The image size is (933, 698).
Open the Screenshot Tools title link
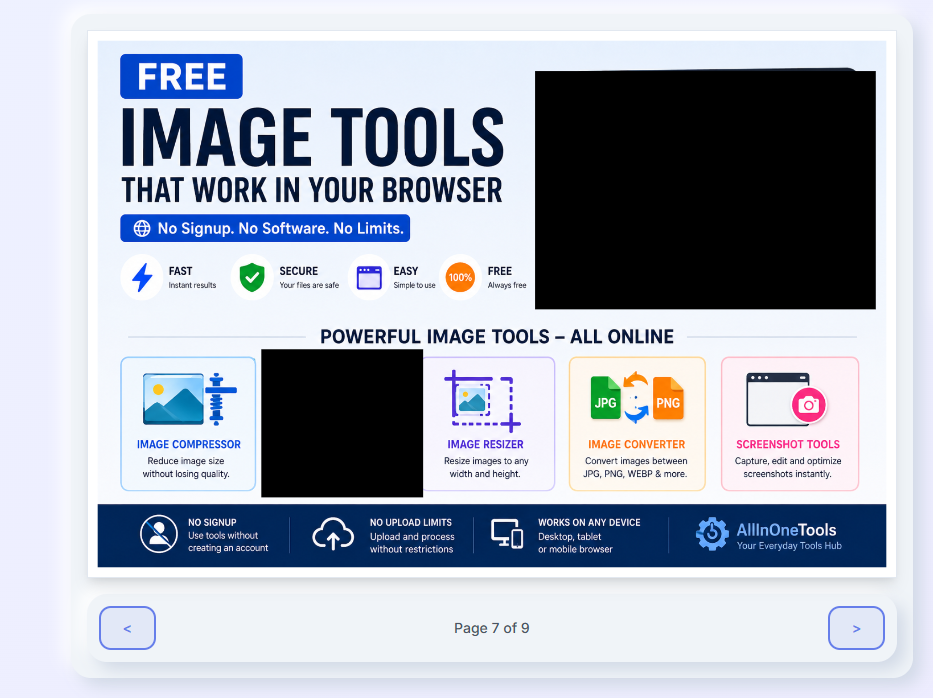(x=788, y=445)
